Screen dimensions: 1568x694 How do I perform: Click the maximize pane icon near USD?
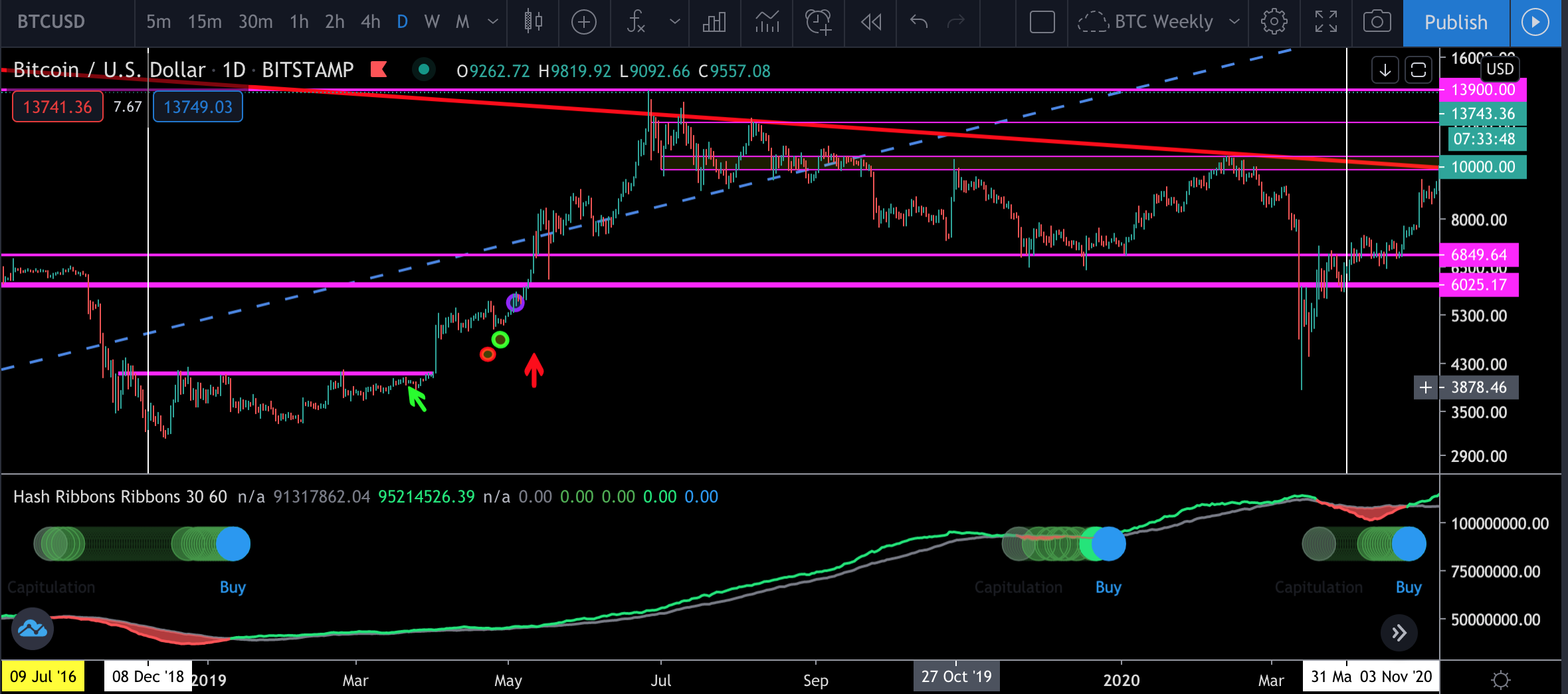(x=1419, y=70)
